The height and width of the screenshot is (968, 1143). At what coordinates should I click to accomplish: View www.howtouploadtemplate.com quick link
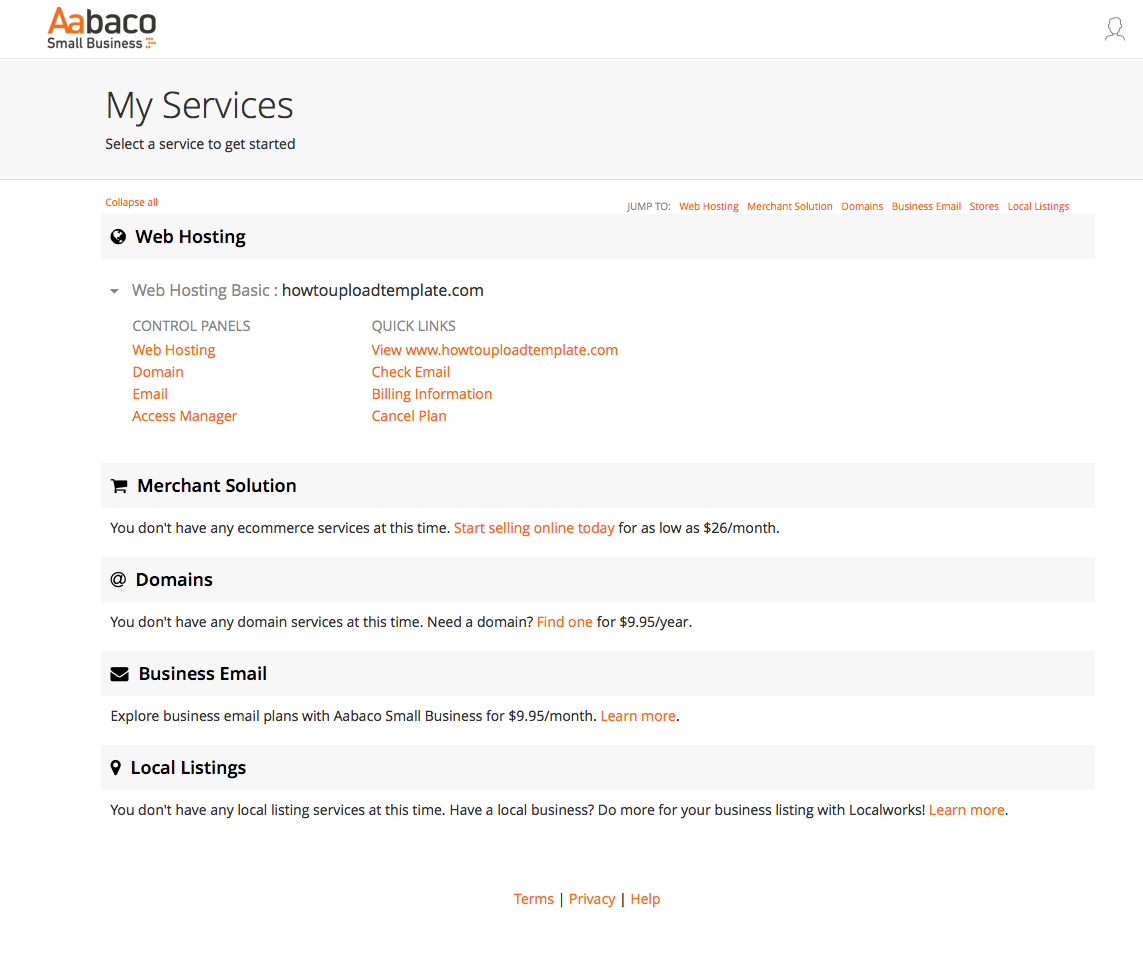494,350
